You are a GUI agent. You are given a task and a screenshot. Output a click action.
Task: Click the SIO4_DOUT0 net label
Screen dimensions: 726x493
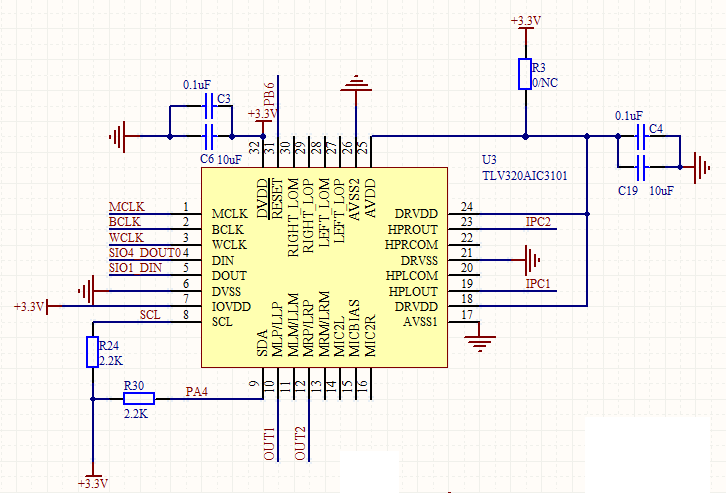tap(144, 253)
